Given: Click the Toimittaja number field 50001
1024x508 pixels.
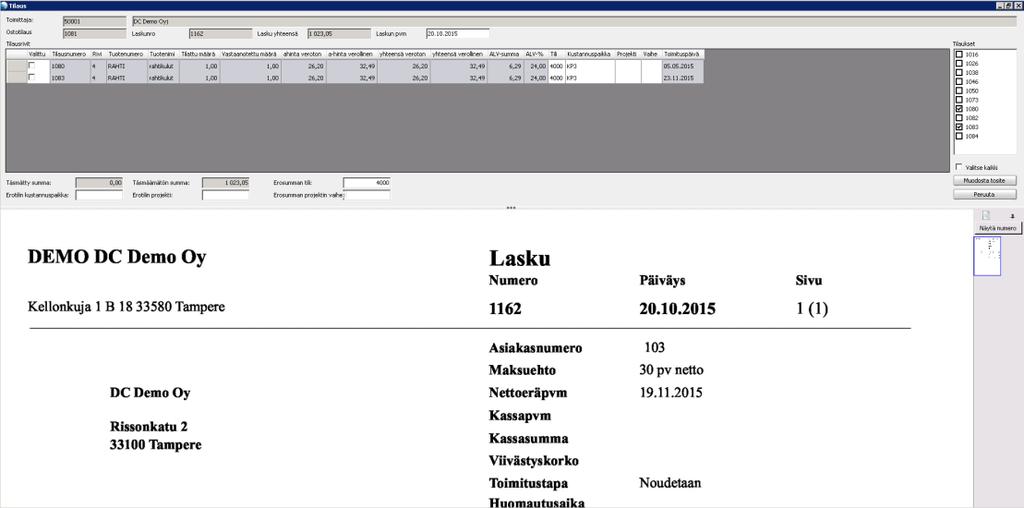Looking at the screenshot, I should tap(95, 21).
